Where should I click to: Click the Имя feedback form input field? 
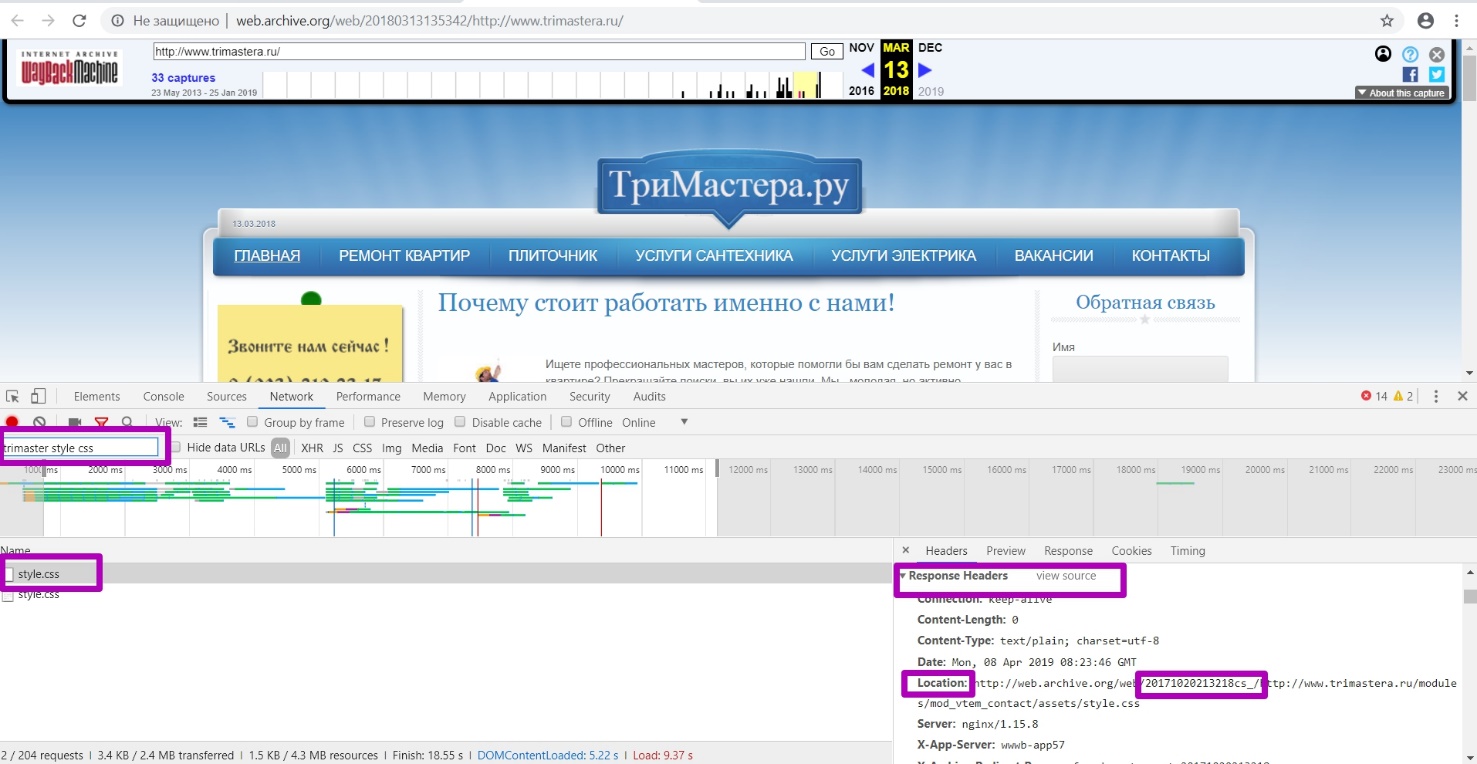1140,369
